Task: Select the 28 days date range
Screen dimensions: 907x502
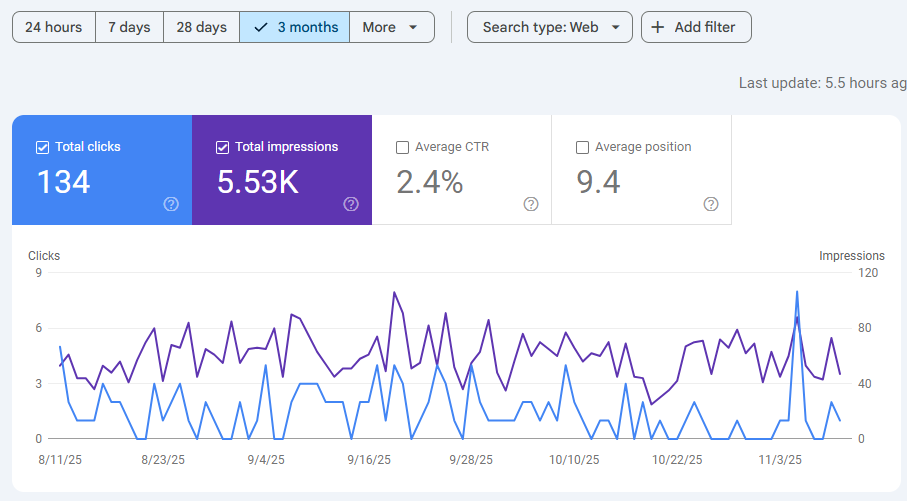Action: click(201, 28)
